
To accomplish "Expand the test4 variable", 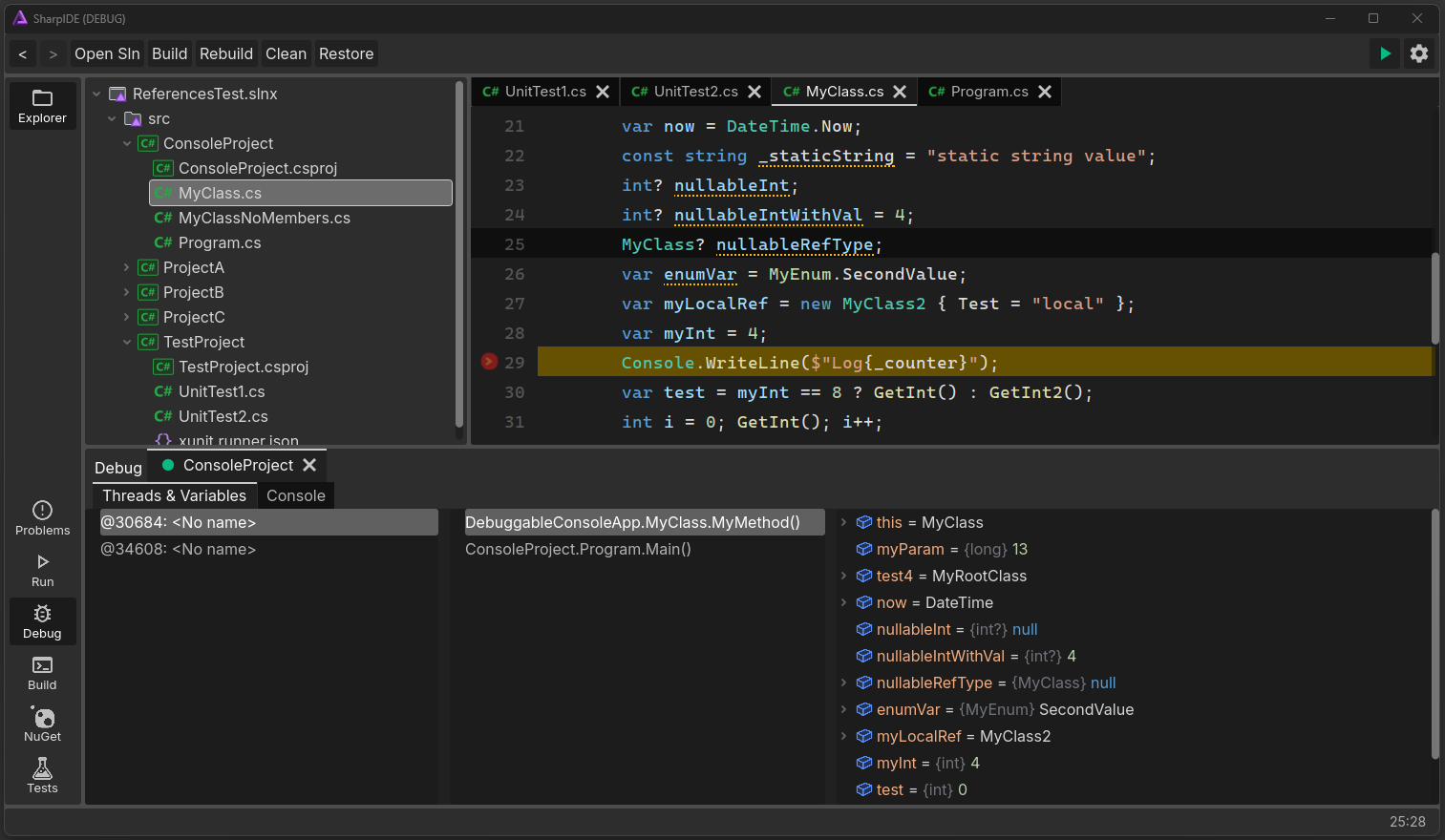I will [x=844, y=576].
